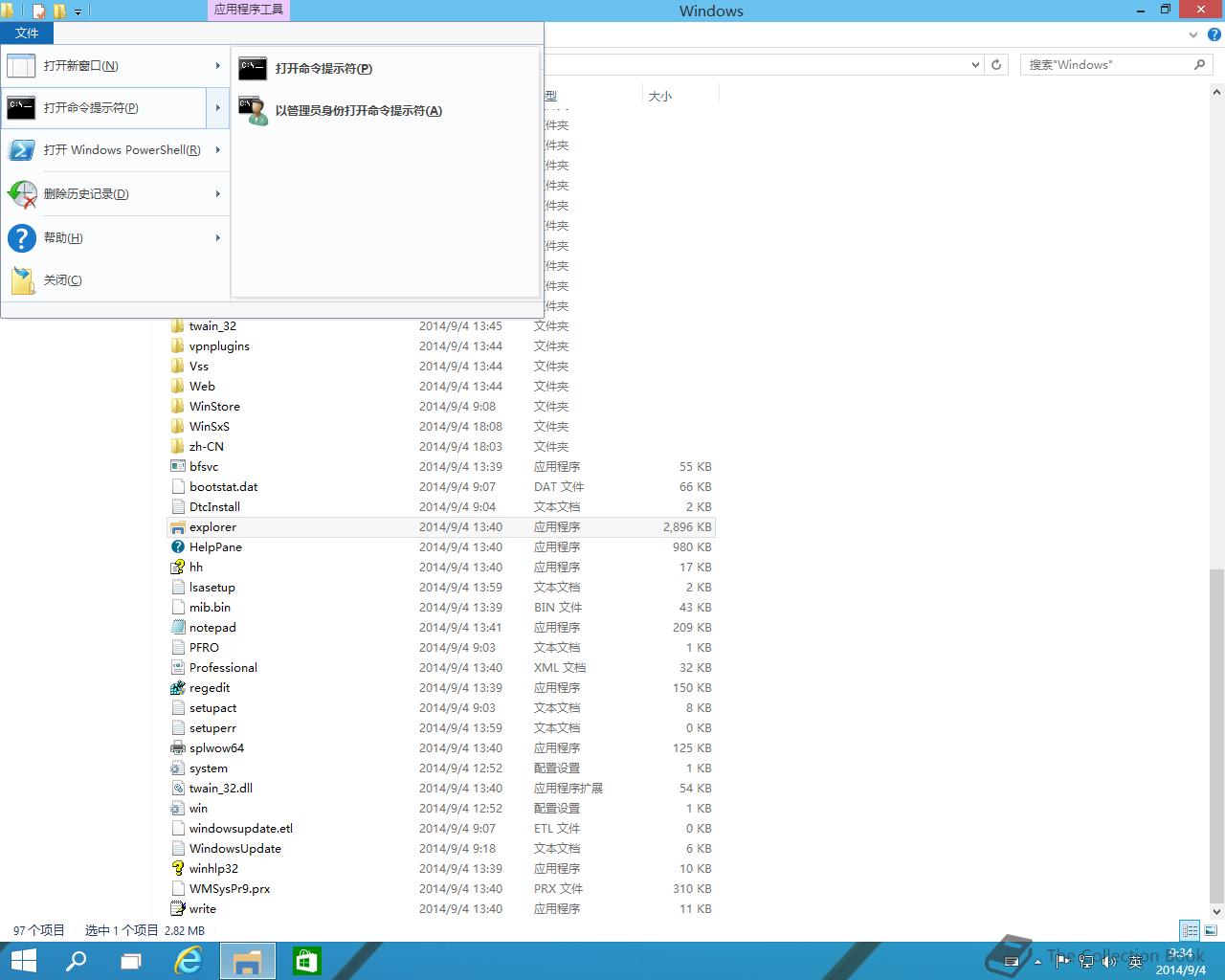Open the Windows Start button
Screen dimensions: 1225x980
click(23, 961)
